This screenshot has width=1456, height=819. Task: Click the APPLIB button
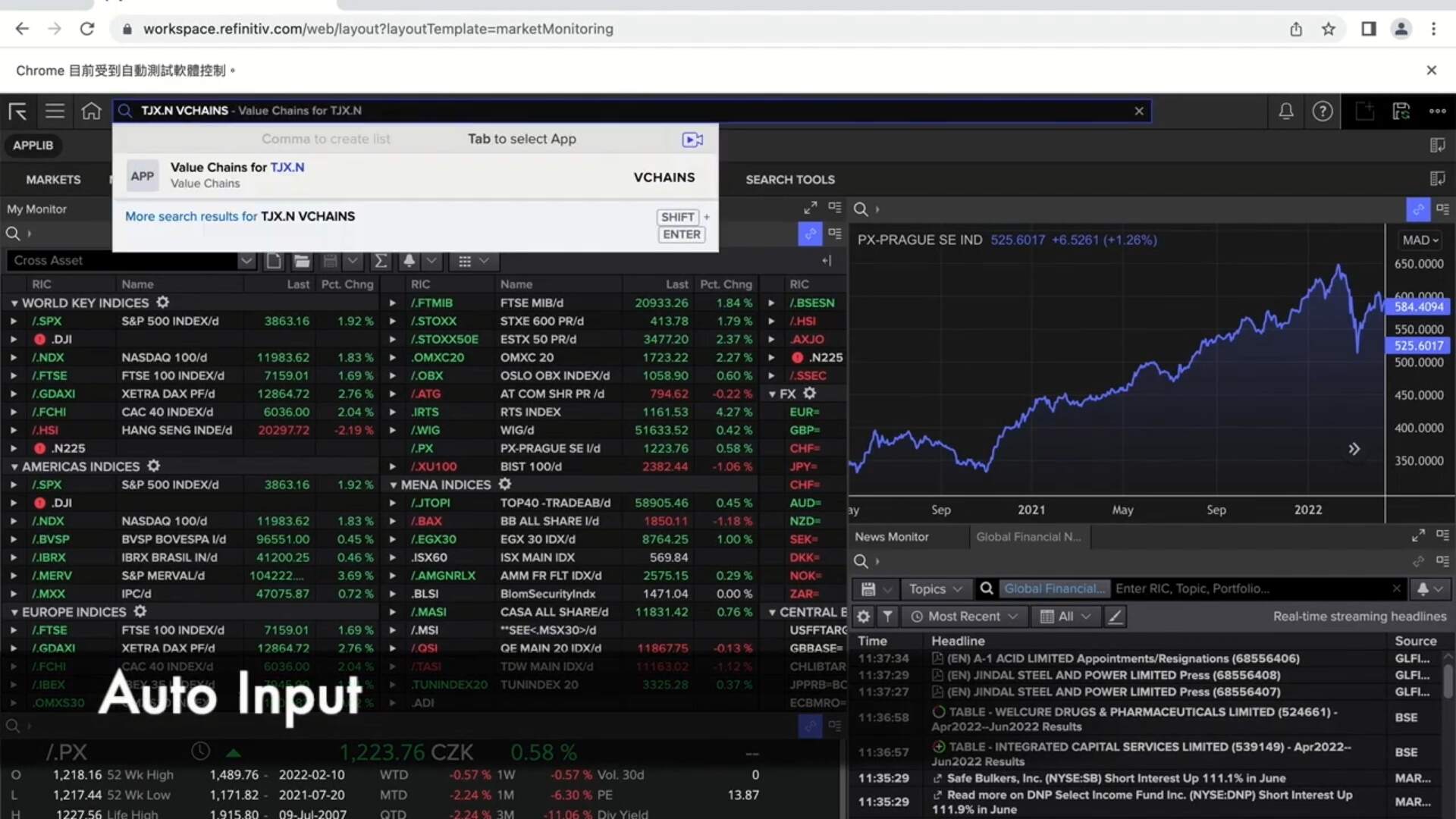33,145
